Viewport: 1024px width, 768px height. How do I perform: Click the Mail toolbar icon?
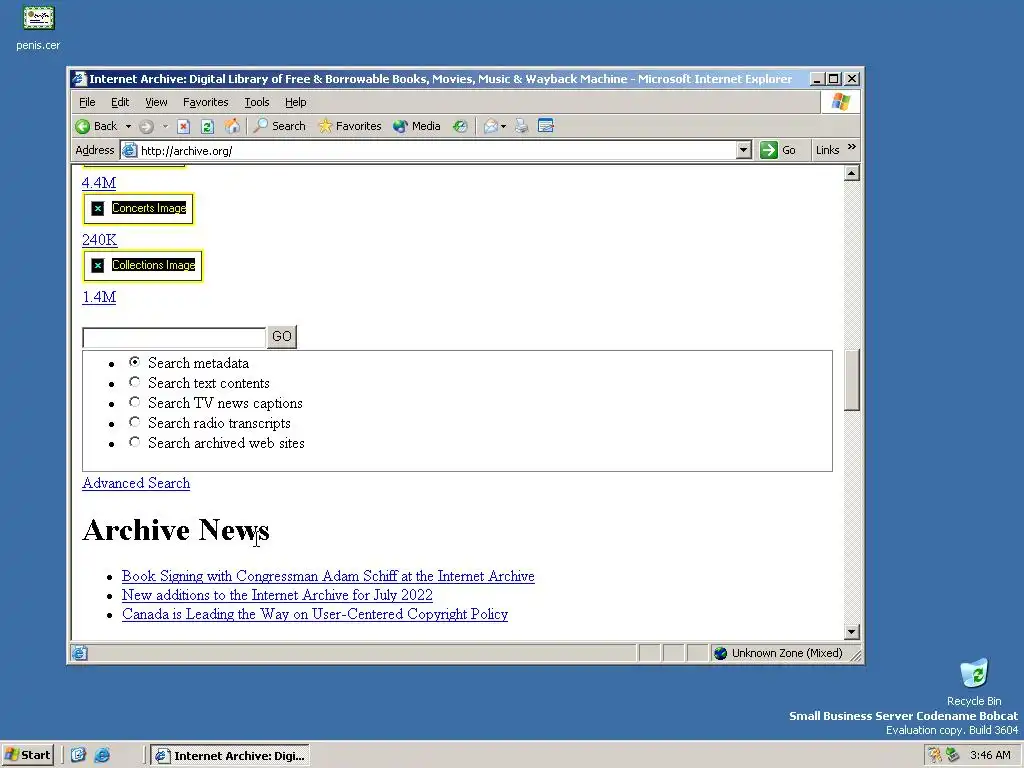click(x=490, y=126)
